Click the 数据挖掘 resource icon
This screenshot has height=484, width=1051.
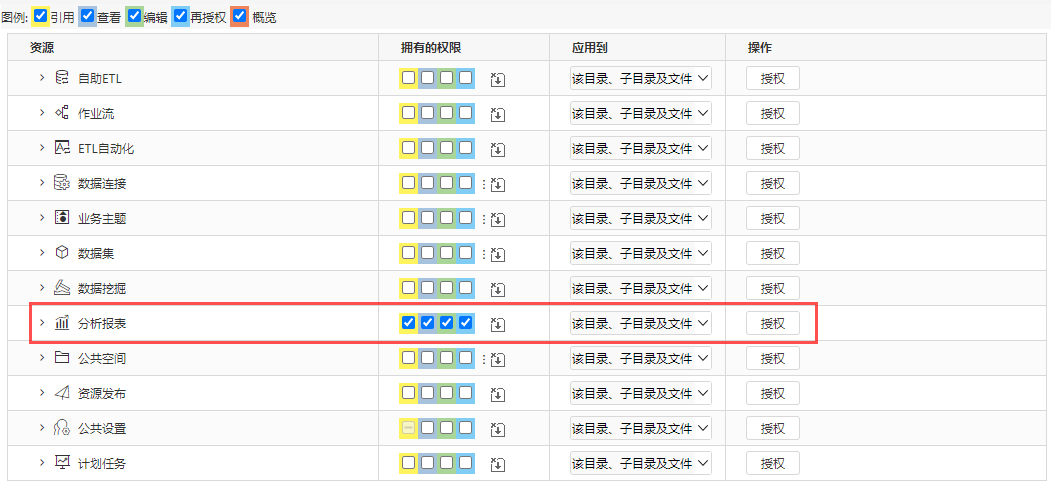tap(62, 288)
